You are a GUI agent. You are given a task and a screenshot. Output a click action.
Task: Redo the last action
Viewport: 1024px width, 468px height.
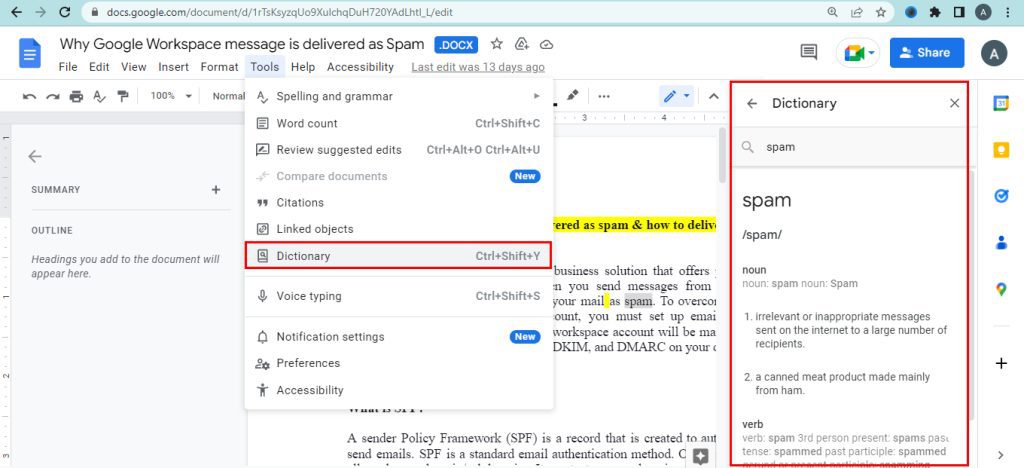pos(53,97)
